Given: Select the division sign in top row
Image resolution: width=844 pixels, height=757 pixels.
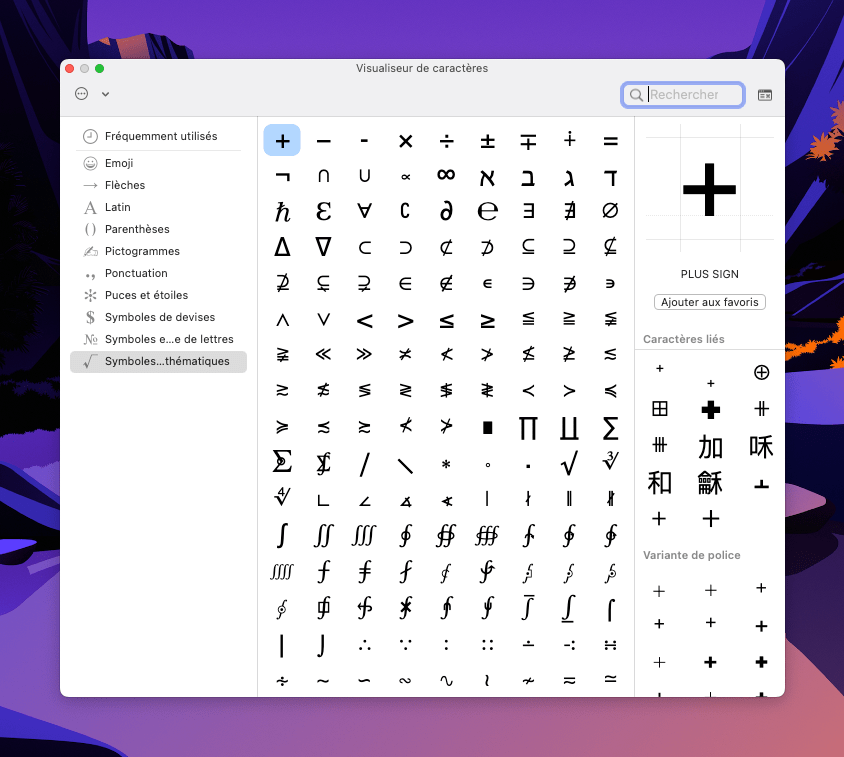Looking at the screenshot, I should [446, 141].
